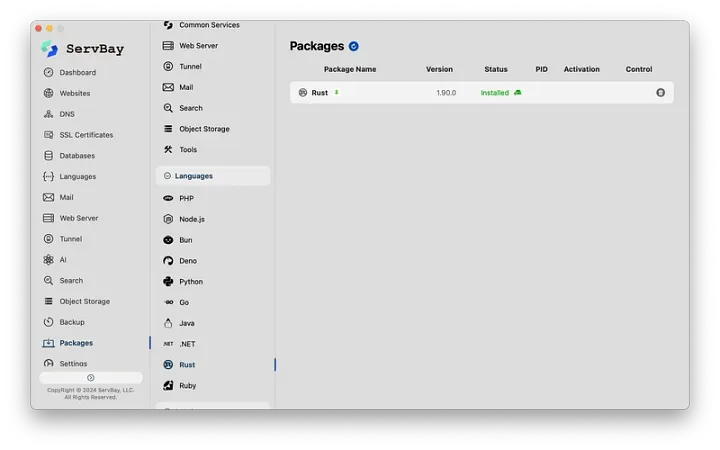Click the Package Name column header
Screen dimensions: 720x450
(x=350, y=69)
